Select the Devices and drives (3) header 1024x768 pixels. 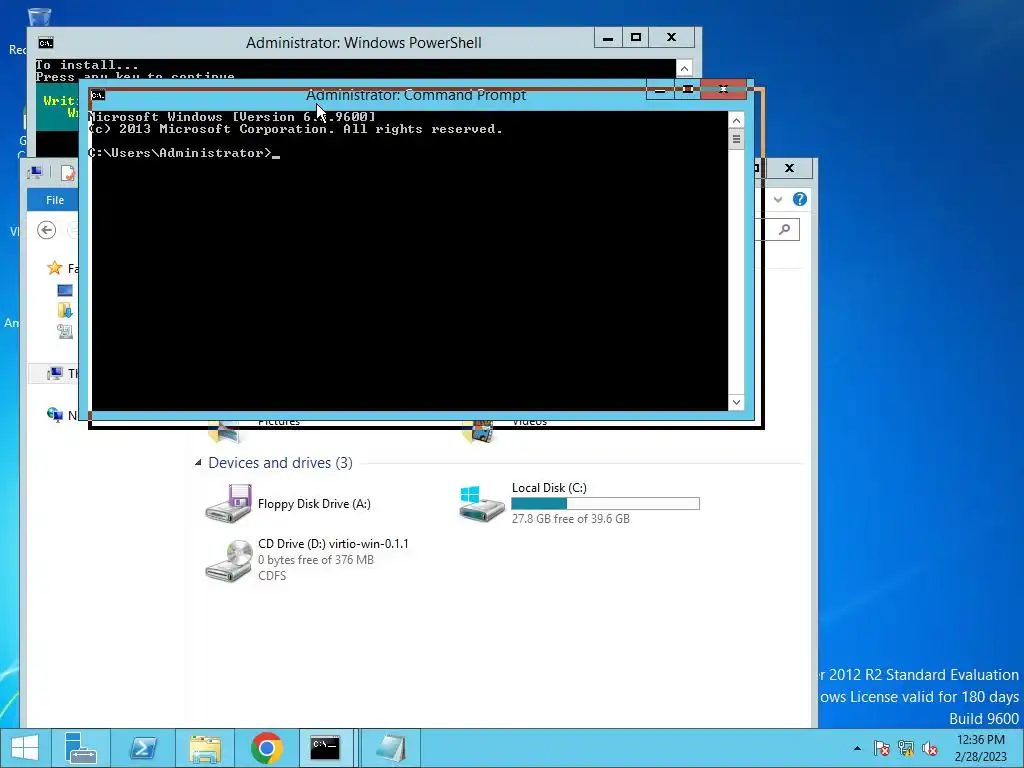(x=280, y=462)
